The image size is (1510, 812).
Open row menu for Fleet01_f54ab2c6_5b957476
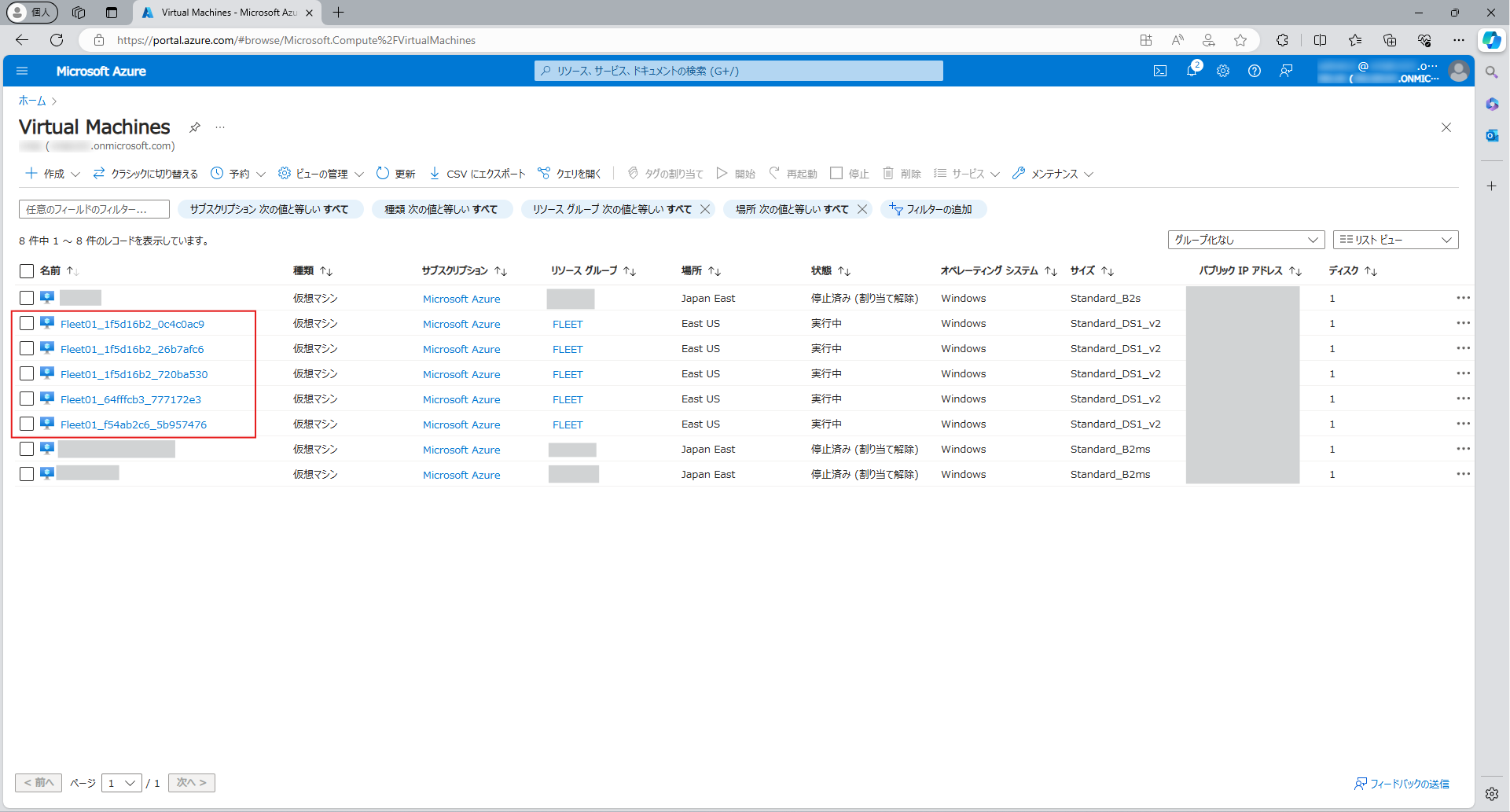coord(1463,424)
